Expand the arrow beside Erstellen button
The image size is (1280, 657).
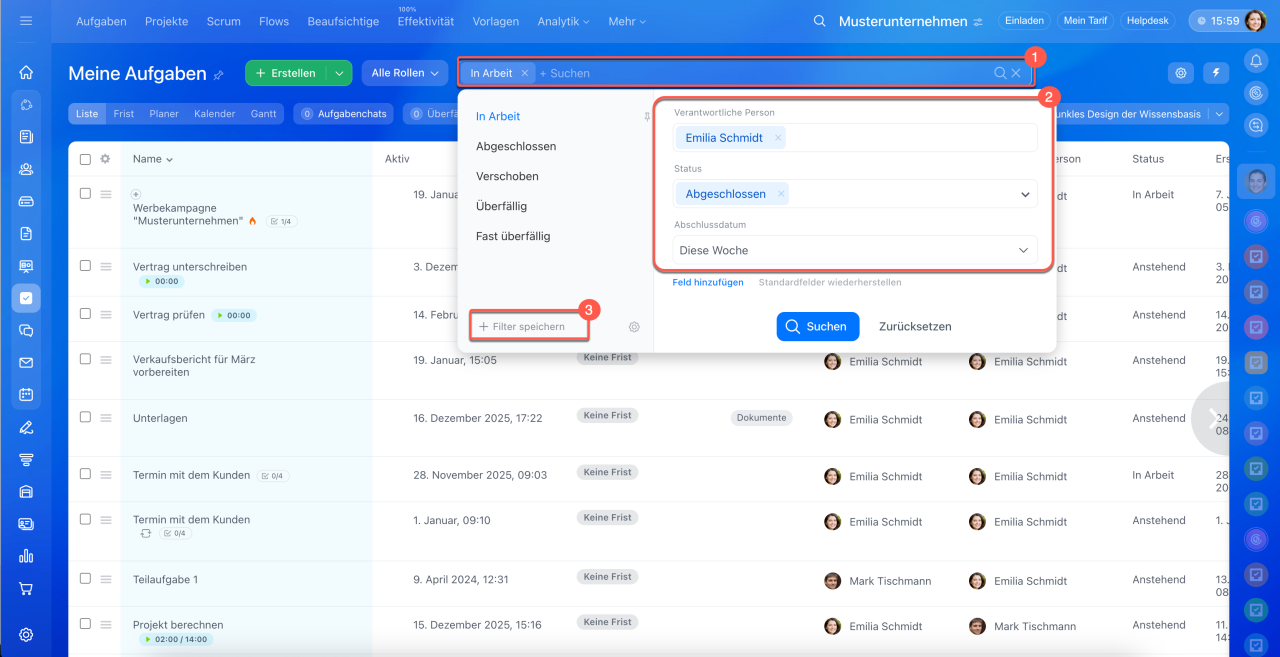tap(339, 73)
